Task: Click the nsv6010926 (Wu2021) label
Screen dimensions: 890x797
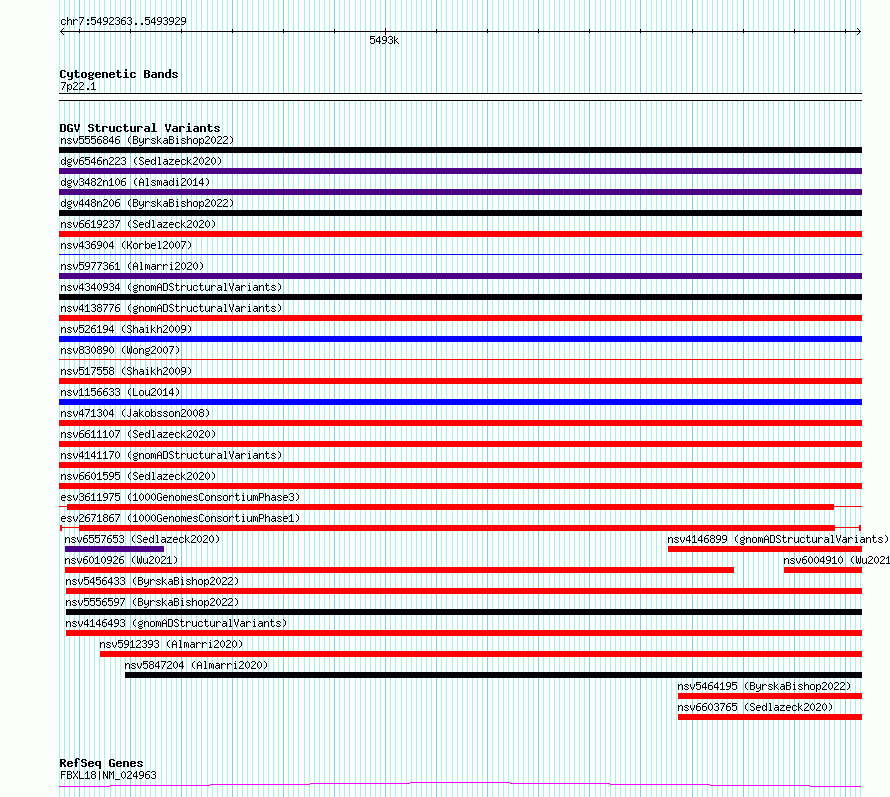Action: tap(121, 560)
